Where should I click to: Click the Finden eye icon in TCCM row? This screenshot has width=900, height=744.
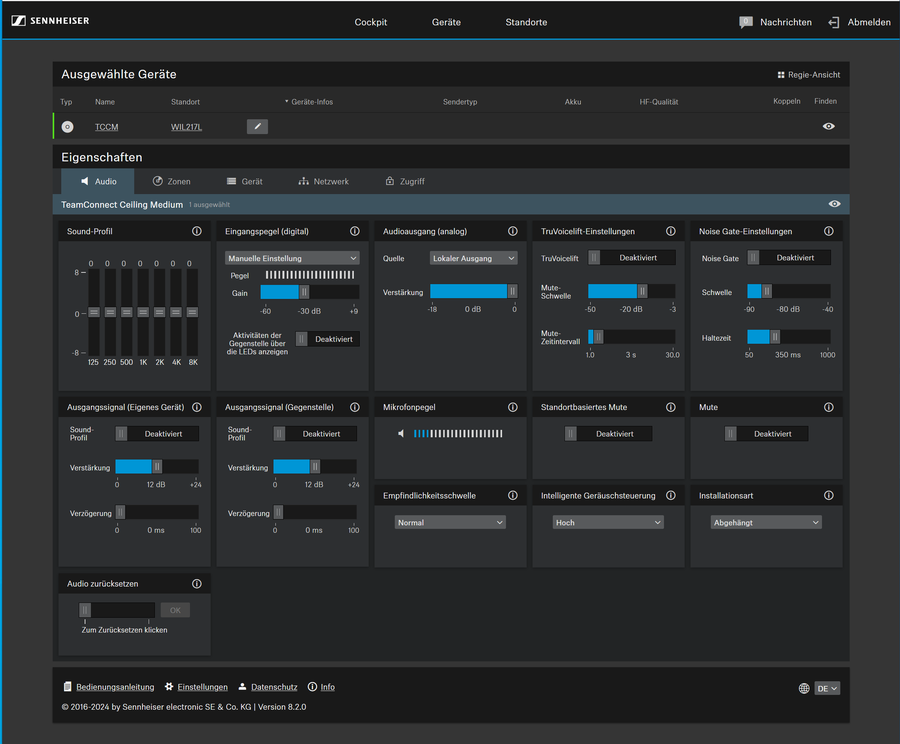828,126
